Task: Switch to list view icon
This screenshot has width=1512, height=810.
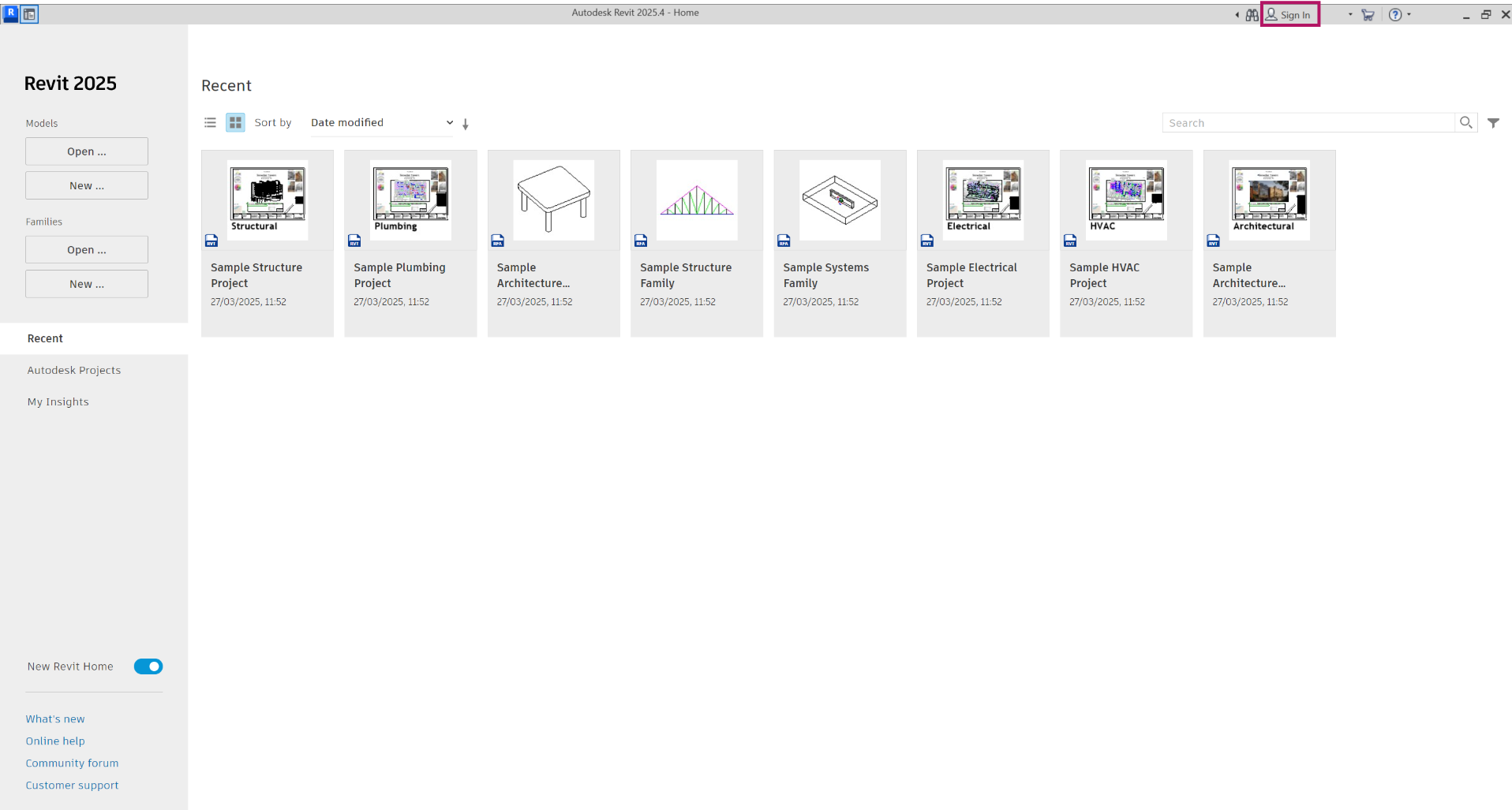Action: click(x=210, y=122)
